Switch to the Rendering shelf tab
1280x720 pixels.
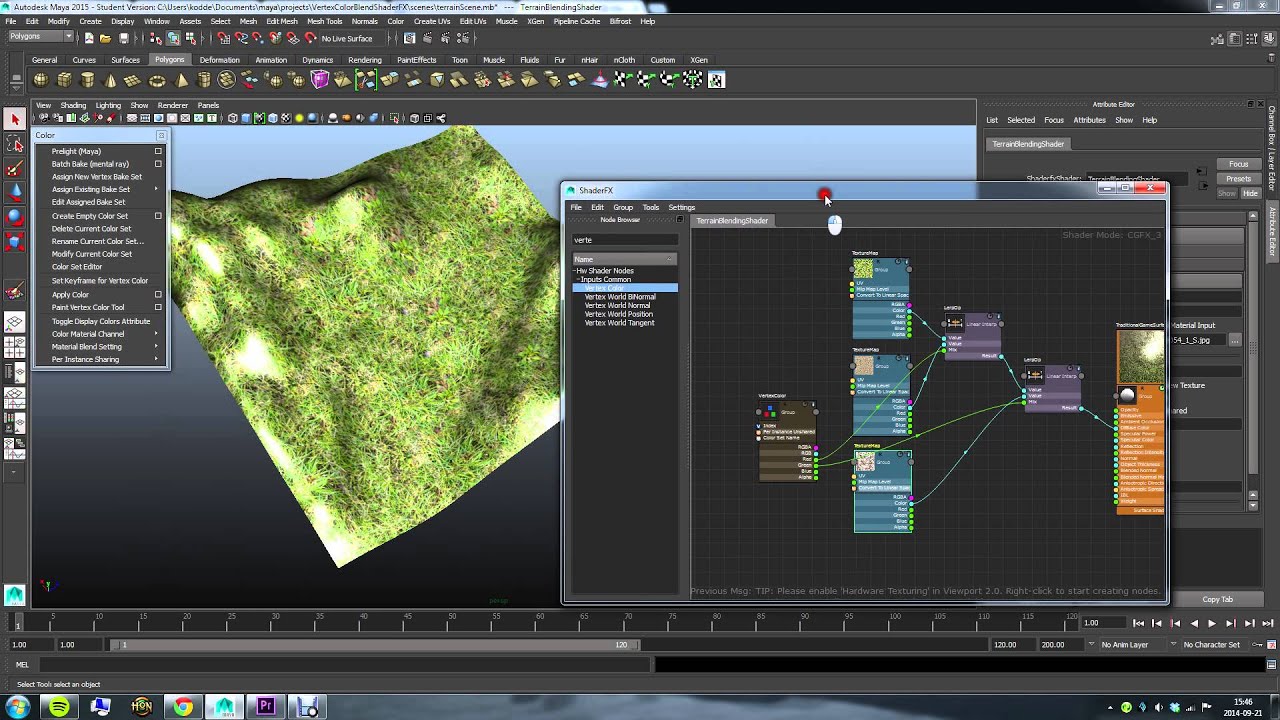coord(364,60)
